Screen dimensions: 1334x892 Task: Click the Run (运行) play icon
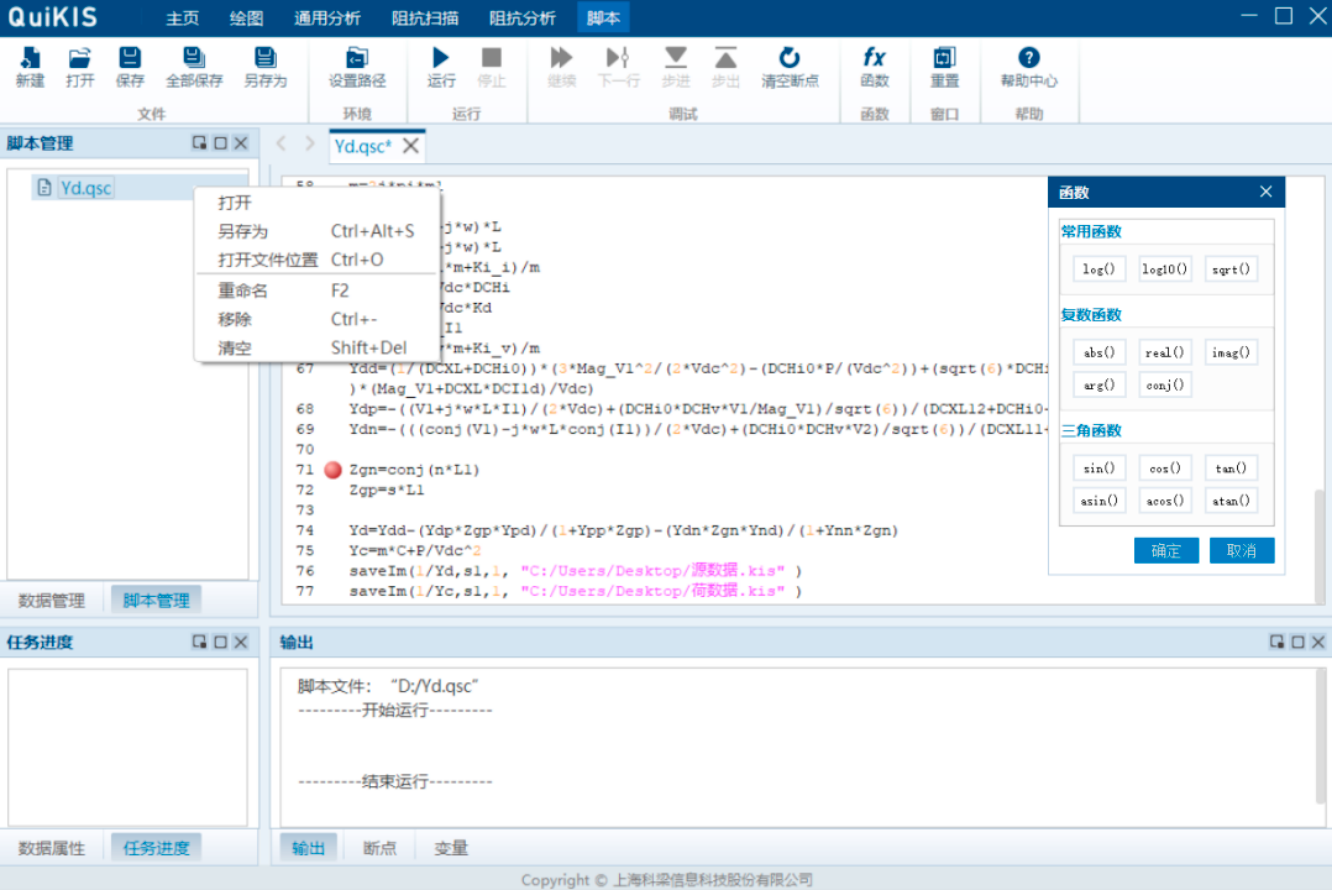click(x=441, y=59)
